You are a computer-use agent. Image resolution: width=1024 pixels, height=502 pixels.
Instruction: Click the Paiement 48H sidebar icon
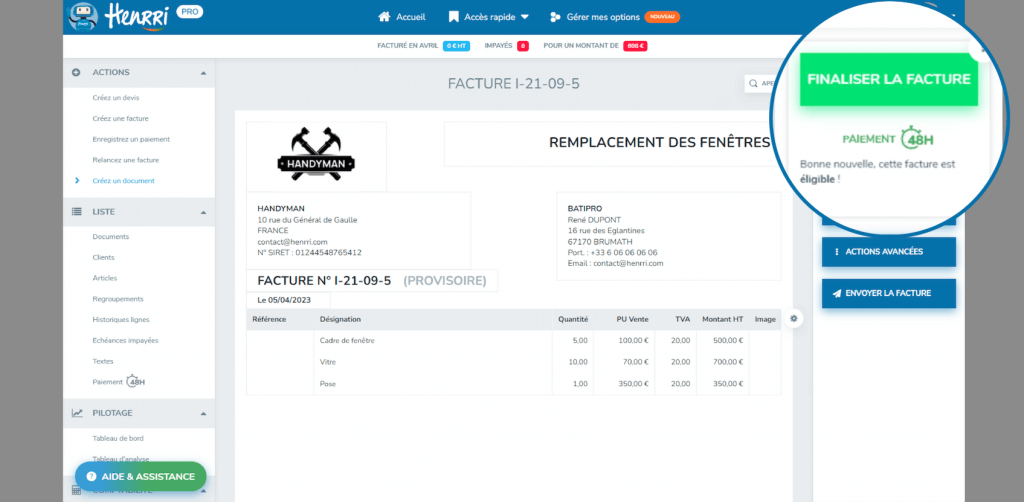[136, 381]
